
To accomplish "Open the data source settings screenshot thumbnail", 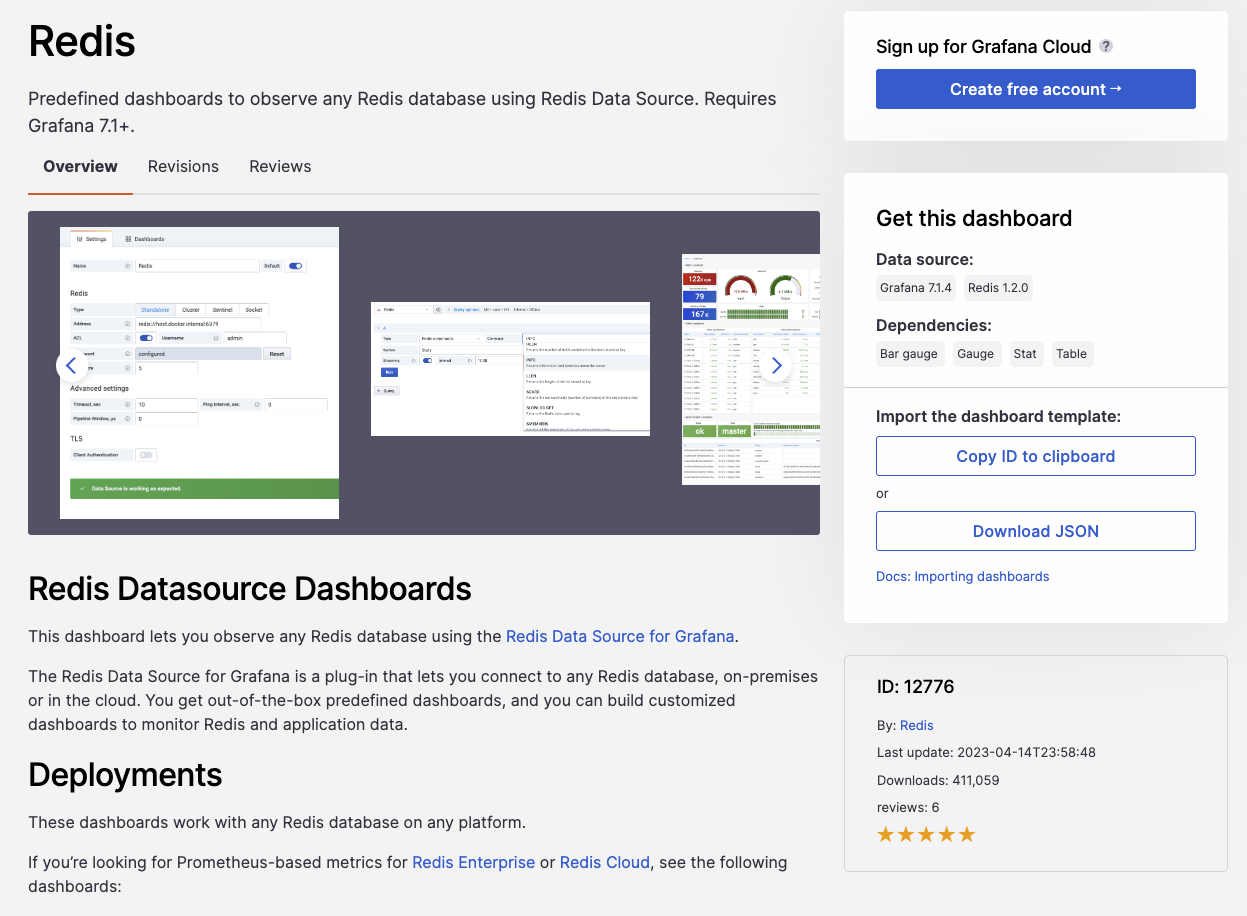I will (x=199, y=373).
